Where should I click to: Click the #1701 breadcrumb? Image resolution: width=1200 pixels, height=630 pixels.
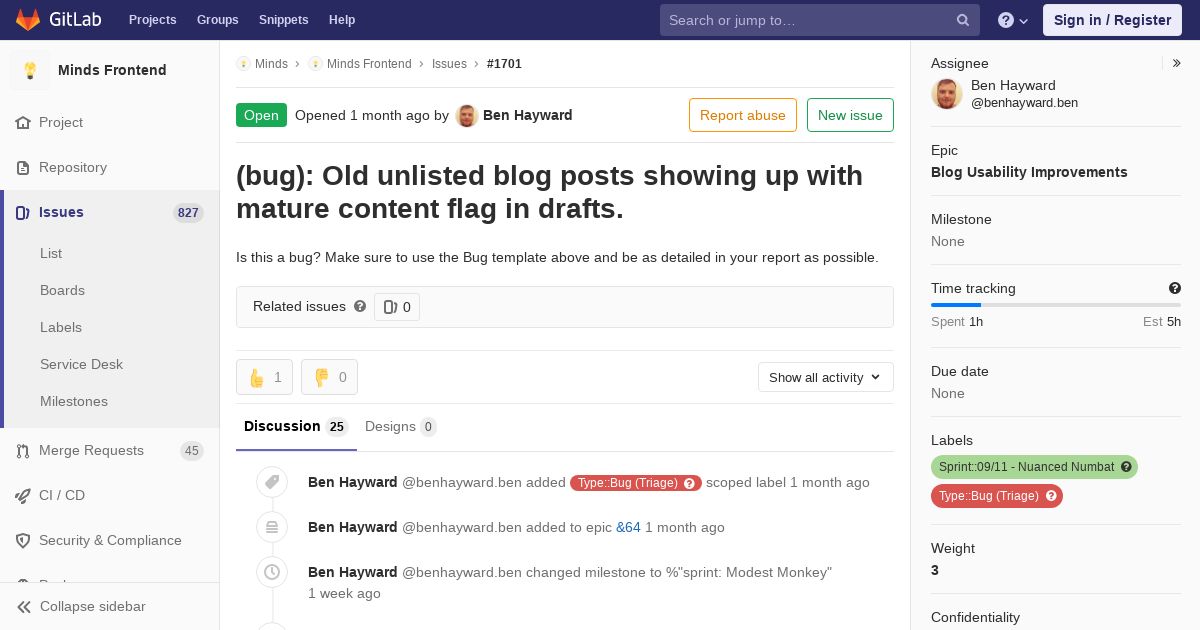[x=504, y=63]
